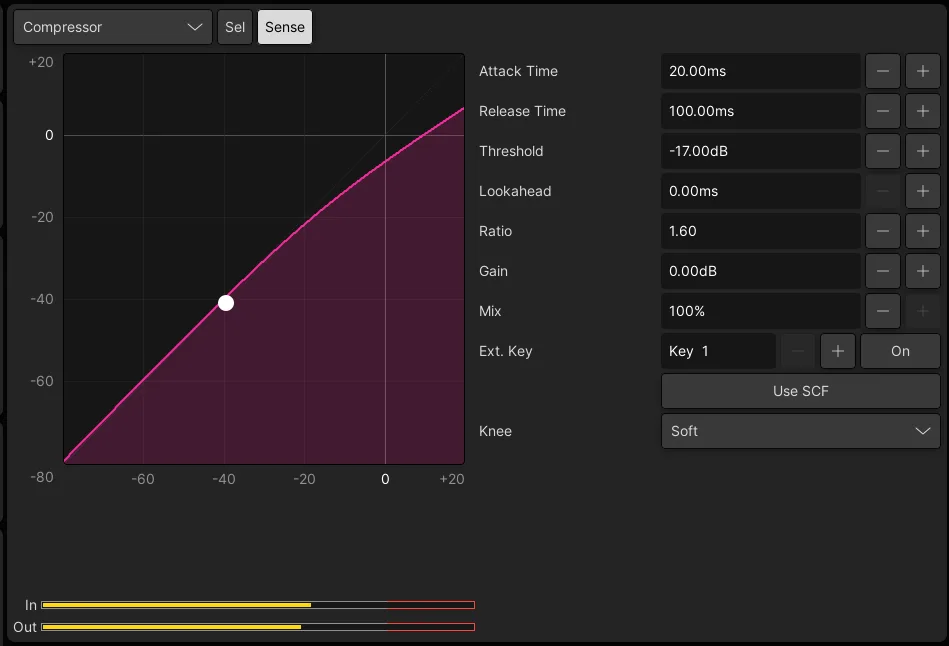Click the Use SCF button

point(801,391)
